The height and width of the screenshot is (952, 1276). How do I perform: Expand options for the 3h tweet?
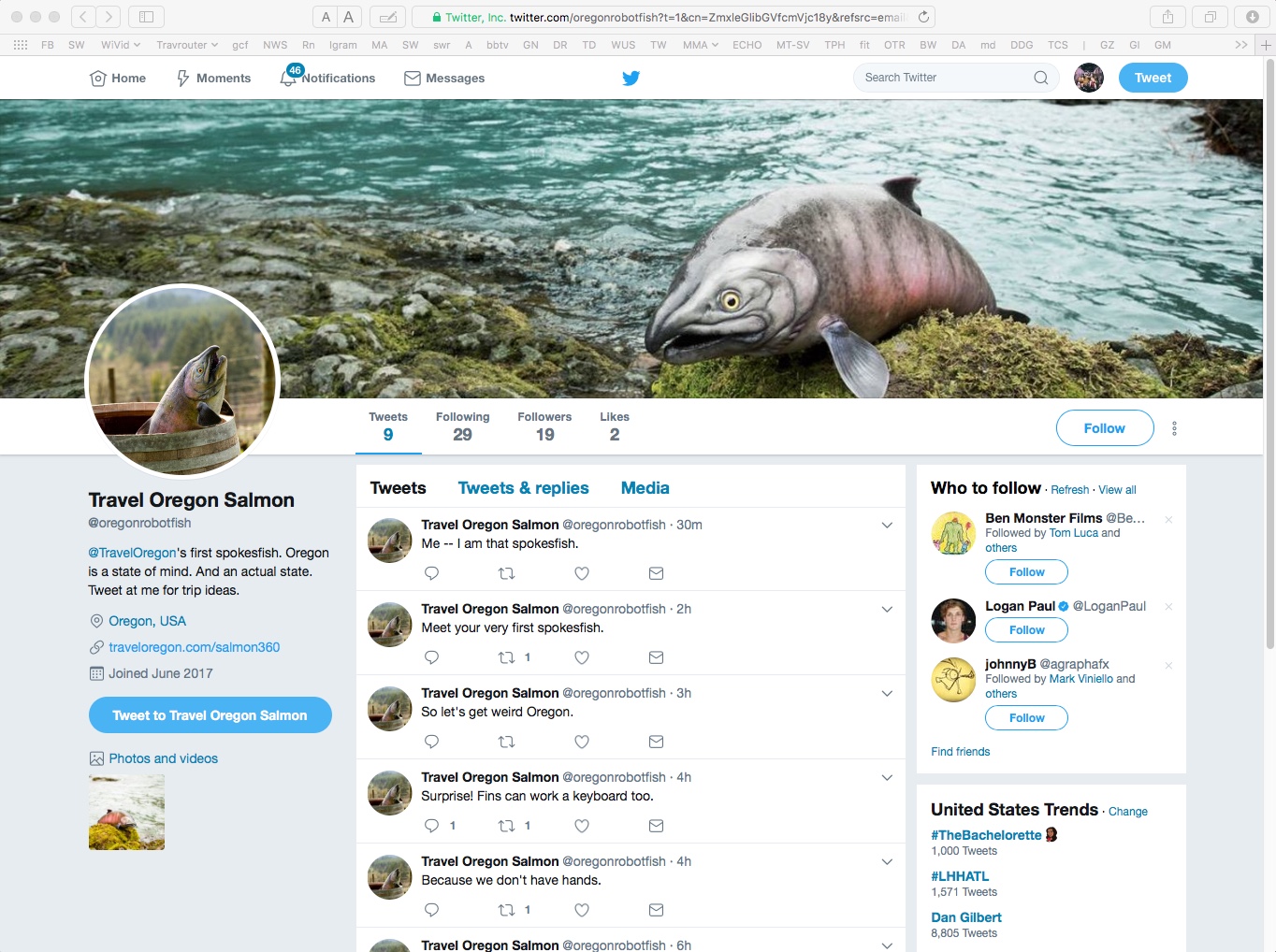(887, 694)
